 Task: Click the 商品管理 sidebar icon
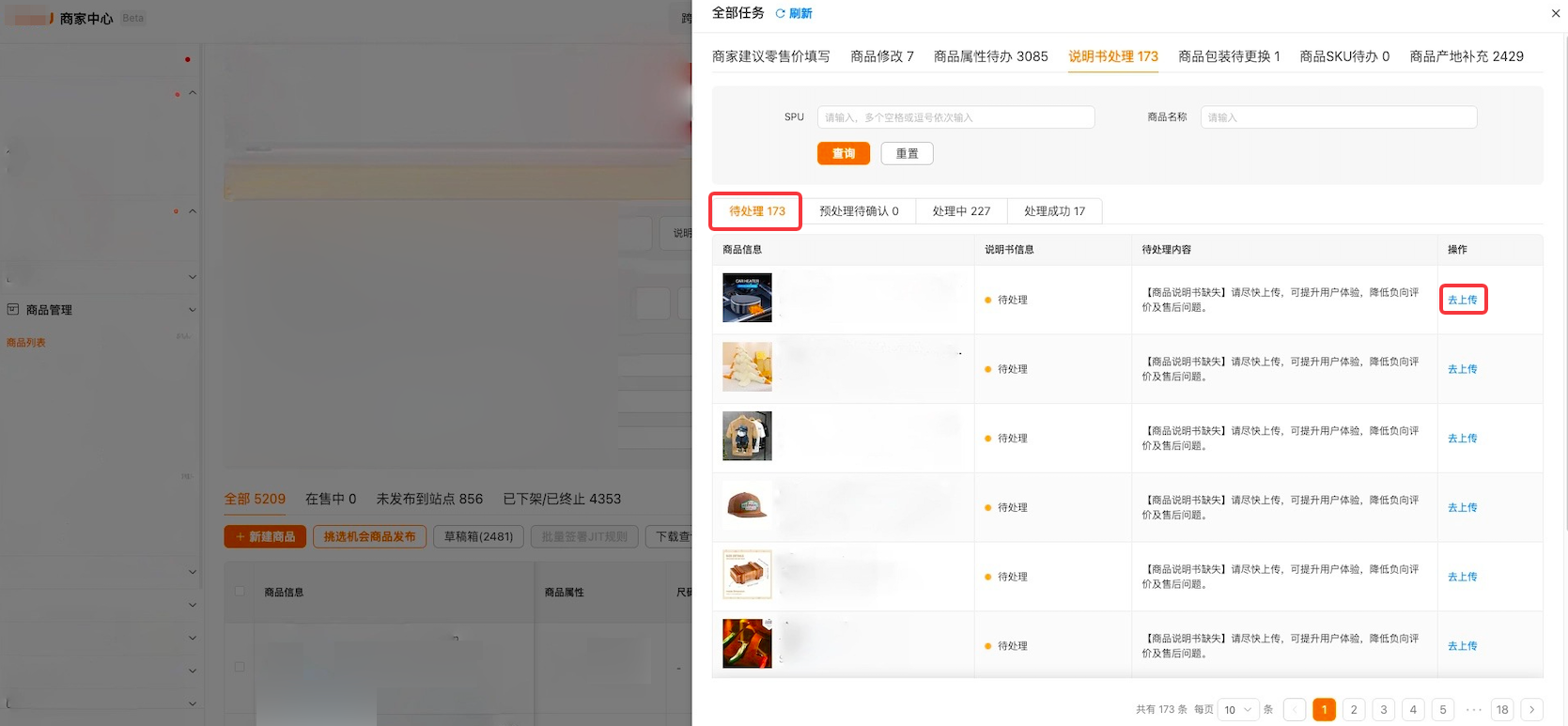(13, 309)
